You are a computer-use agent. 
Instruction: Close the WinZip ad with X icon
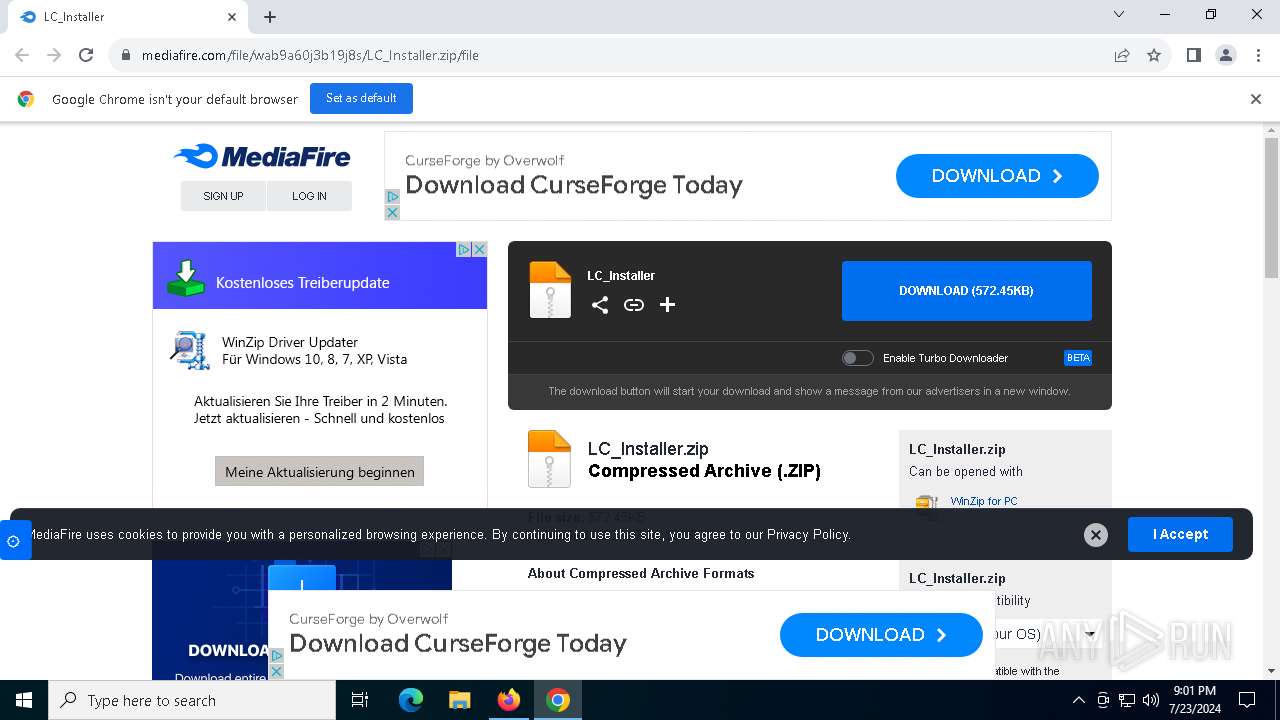(480, 249)
